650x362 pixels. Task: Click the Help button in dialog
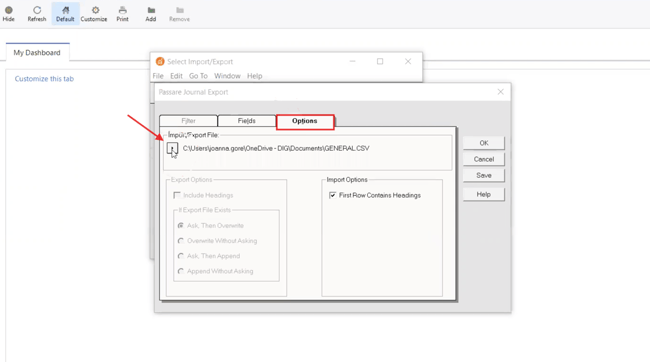[x=484, y=194]
